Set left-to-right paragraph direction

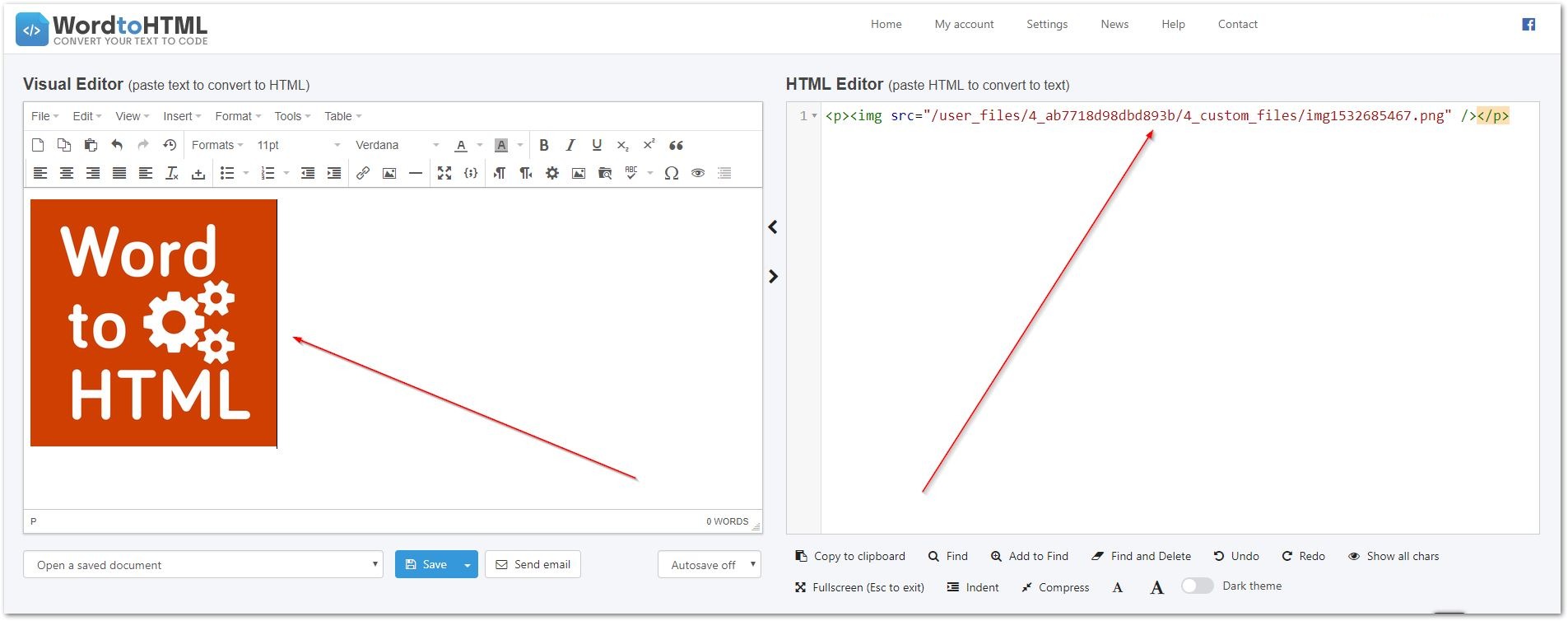(x=500, y=173)
